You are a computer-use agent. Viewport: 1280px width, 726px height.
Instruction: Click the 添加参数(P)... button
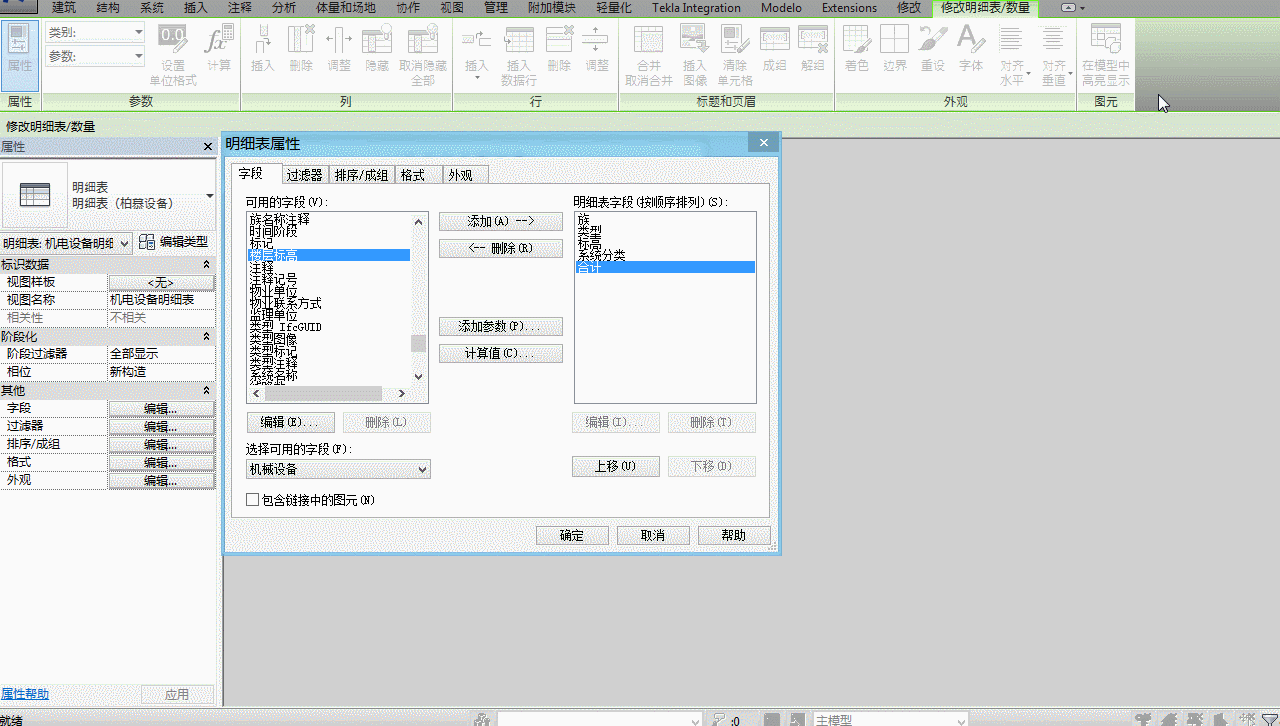click(x=501, y=326)
